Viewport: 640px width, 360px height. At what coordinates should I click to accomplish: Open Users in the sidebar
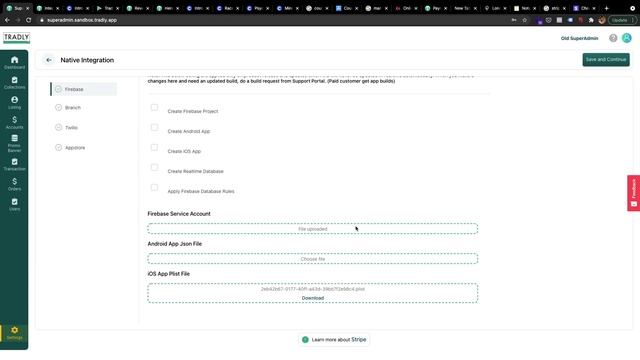click(x=14, y=204)
